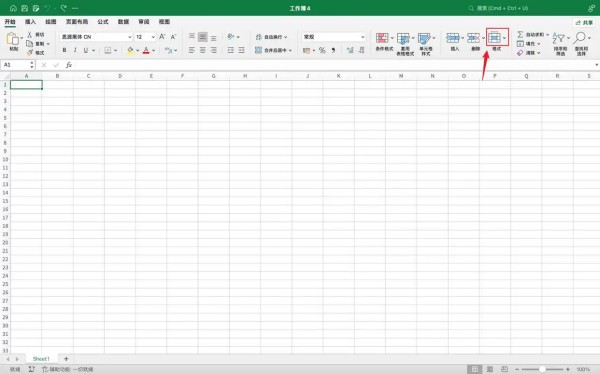Screen dimensions: 600x374
Task: Toggle underline formatting
Action: [x=86, y=50]
